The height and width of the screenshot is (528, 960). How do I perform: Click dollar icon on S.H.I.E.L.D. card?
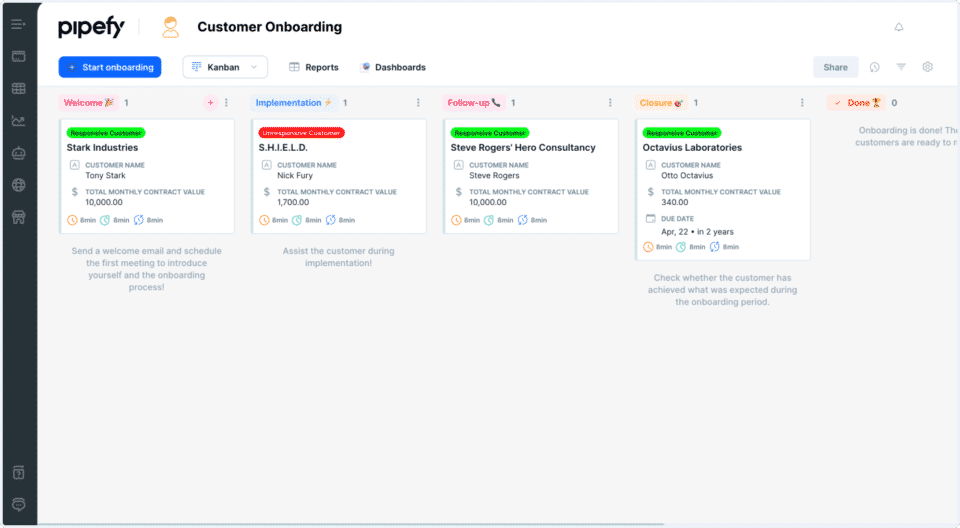(x=266, y=192)
